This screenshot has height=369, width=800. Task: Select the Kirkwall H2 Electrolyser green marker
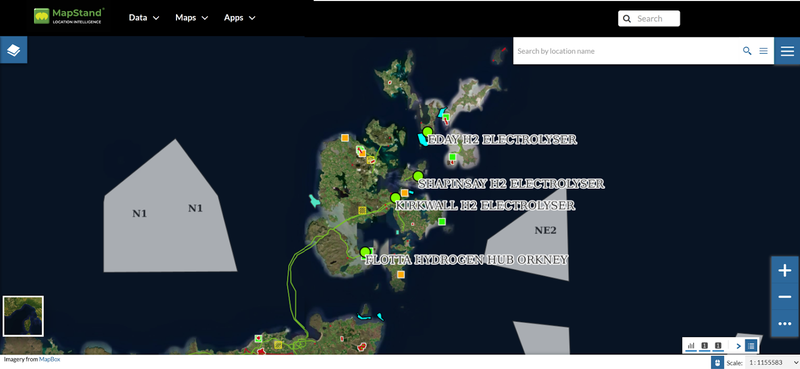point(395,198)
